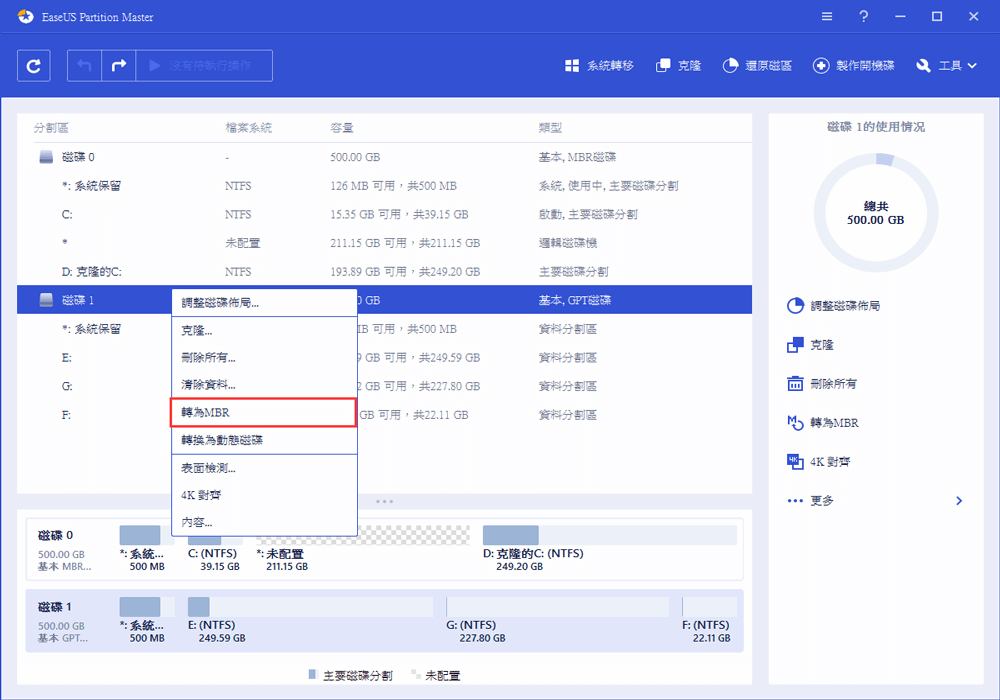Viewport: 1000px width, 700px height.
Task: Choose 表面檢測... in context menu
Action: 264,468
